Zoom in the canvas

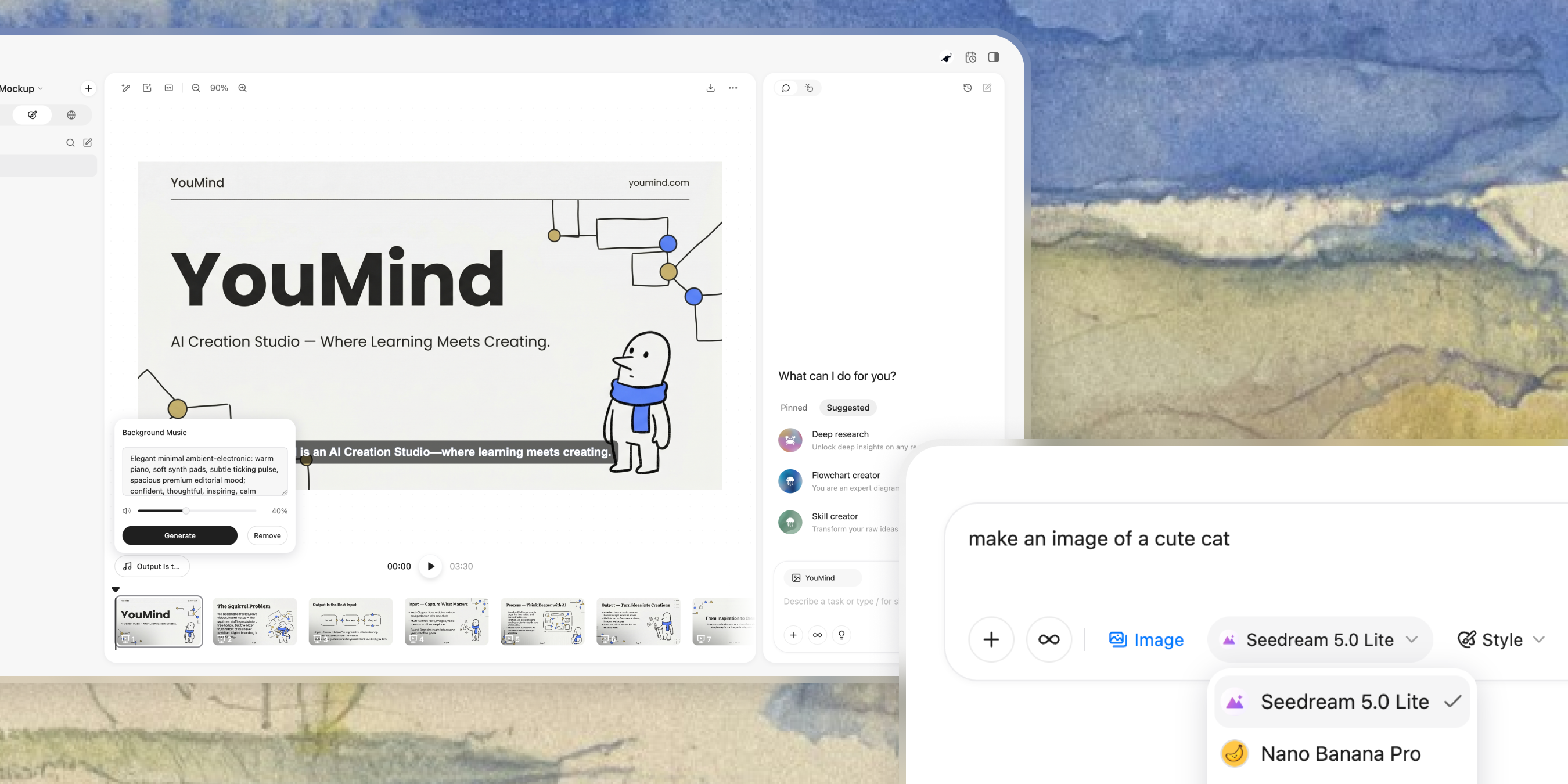point(242,88)
